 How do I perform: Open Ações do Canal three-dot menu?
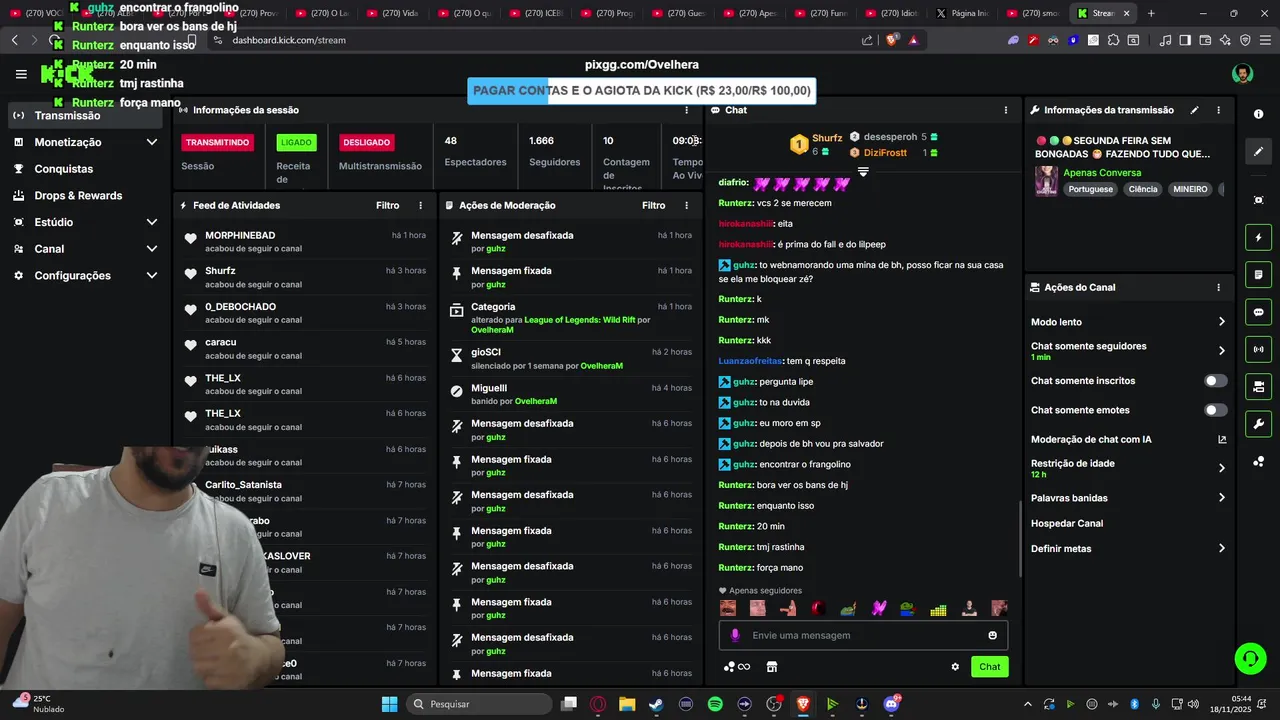1218,287
